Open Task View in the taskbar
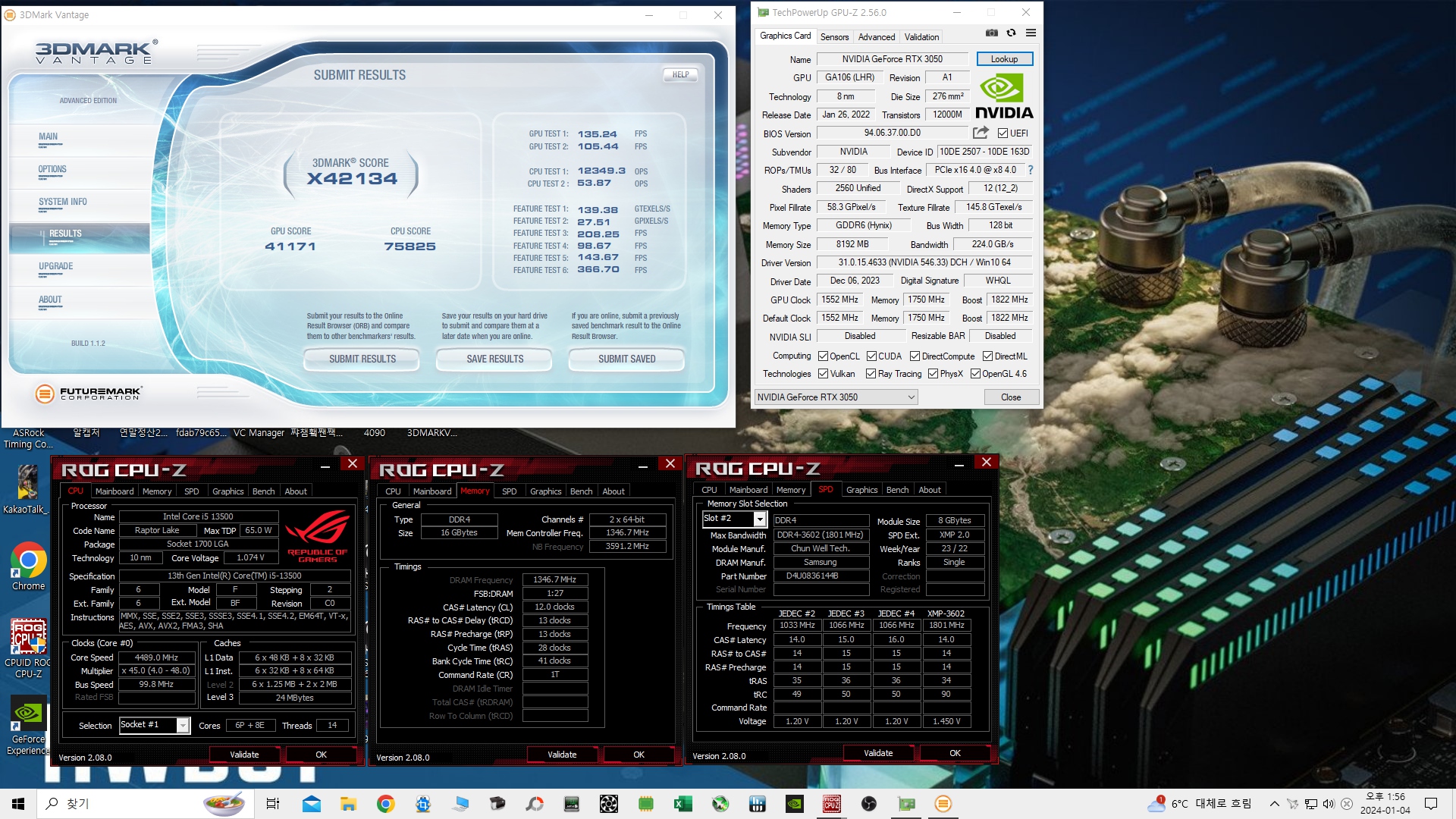 coord(273,804)
